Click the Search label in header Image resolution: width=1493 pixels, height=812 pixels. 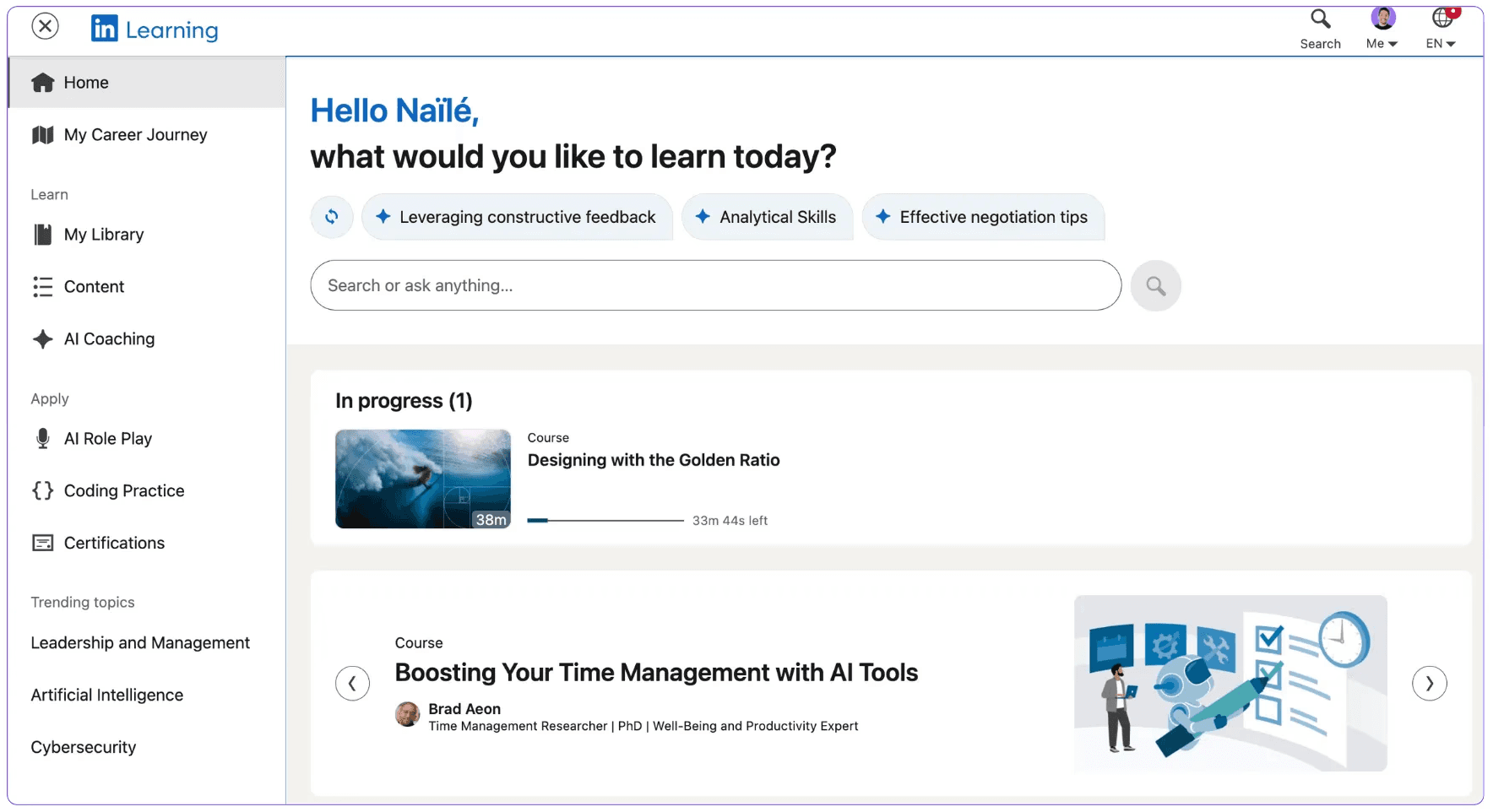[x=1320, y=44]
